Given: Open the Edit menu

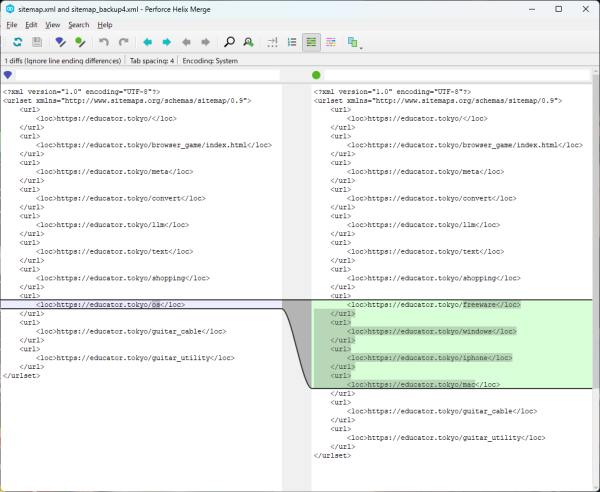Looking at the screenshot, I should coord(31,25).
